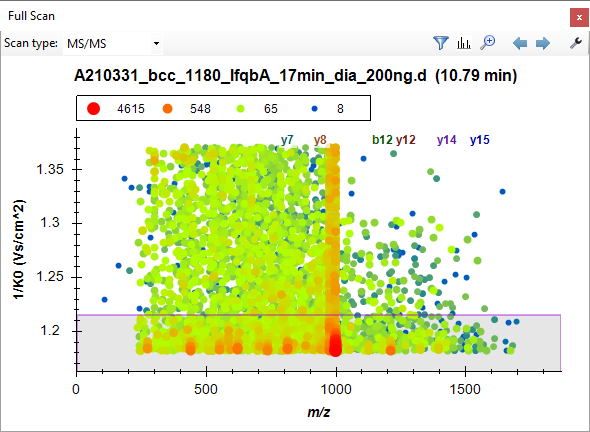Click the y7 ion label
Screen dimensions: 590x432
point(287,140)
